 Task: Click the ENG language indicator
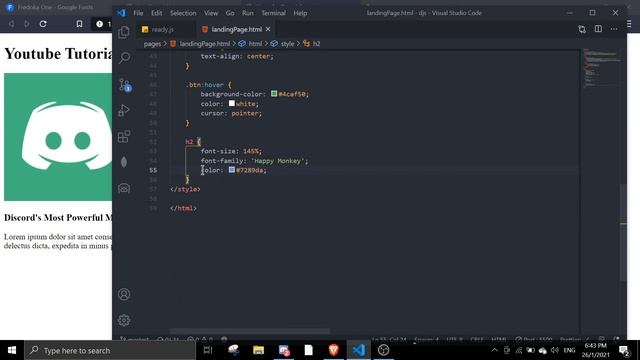(569, 350)
